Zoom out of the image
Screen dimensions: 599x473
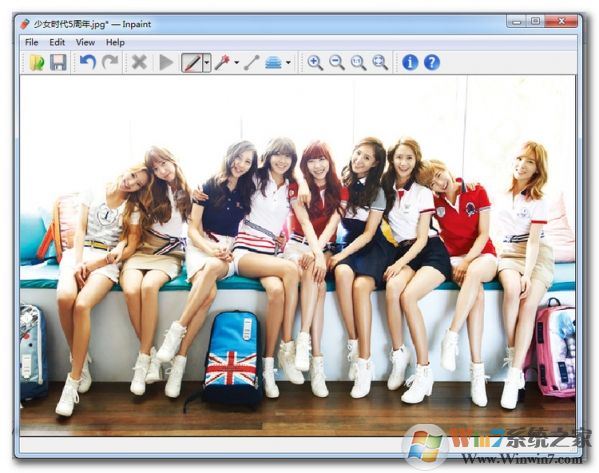(x=337, y=62)
